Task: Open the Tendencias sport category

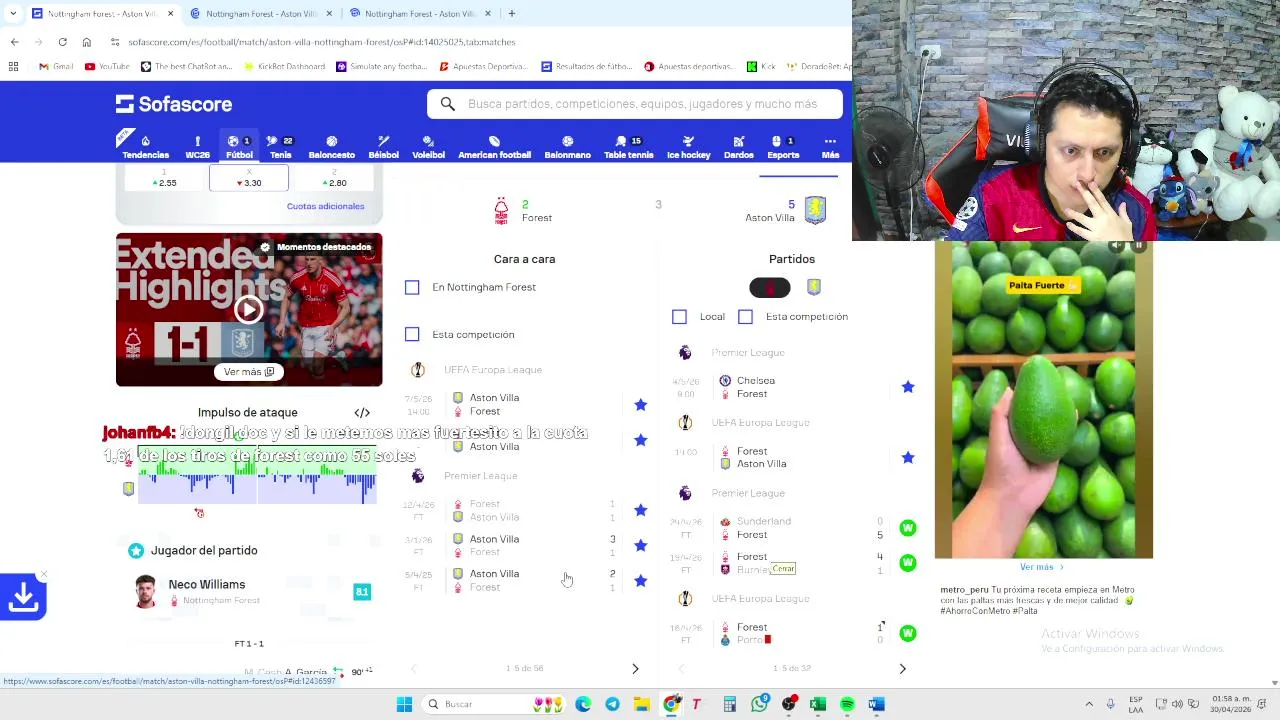Action: [145, 147]
